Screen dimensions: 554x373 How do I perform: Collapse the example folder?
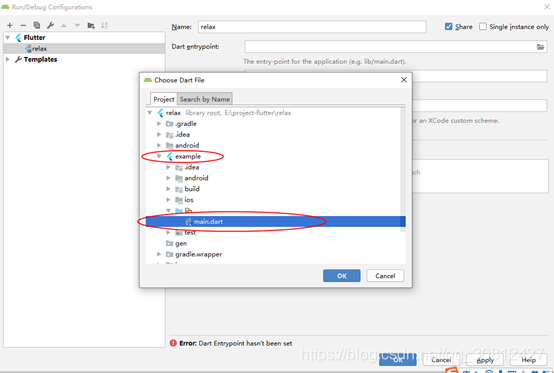pos(159,156)
